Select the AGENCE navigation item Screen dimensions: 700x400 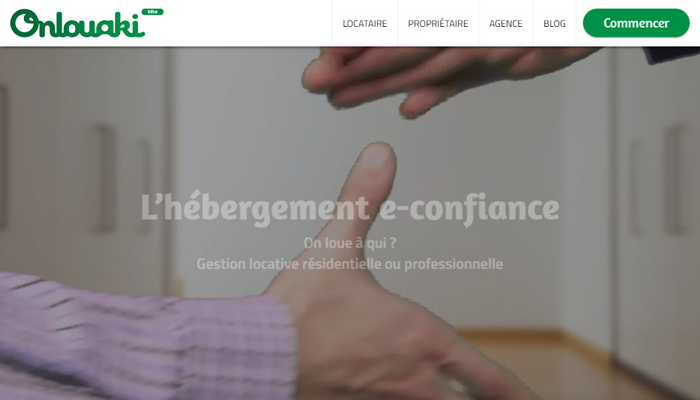[x=506, y=24]
